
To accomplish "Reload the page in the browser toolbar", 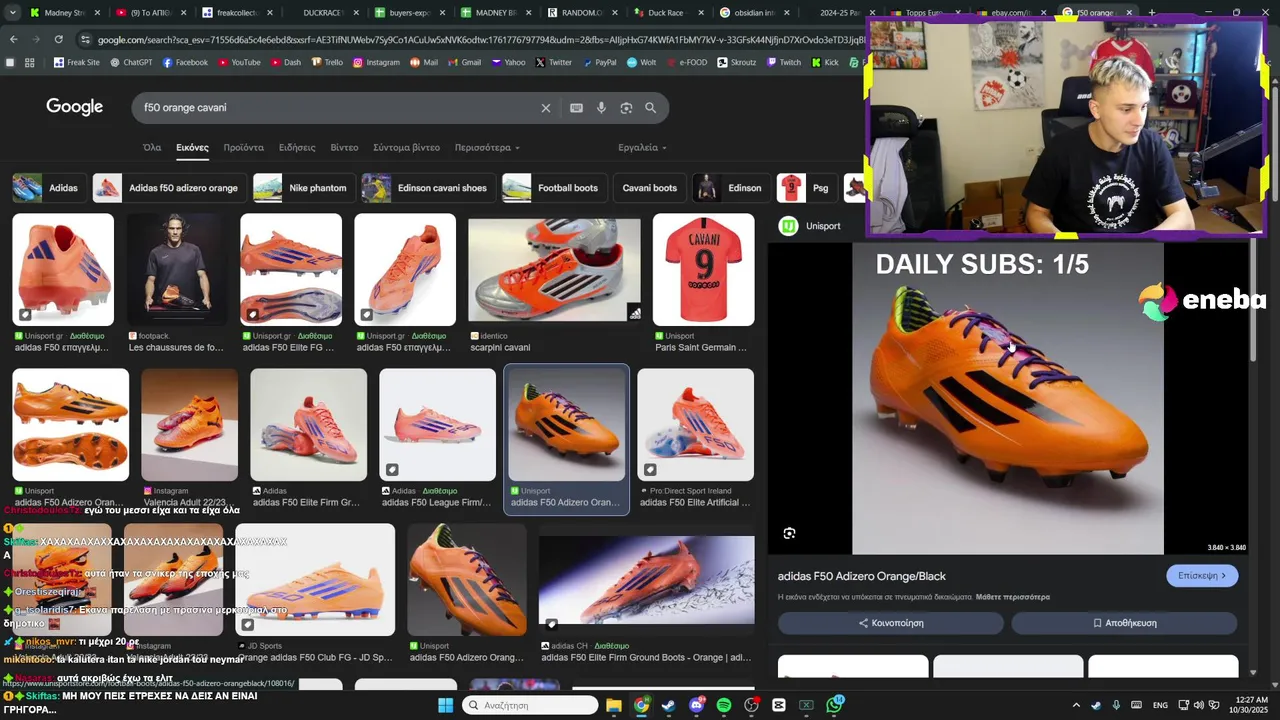I will click(x=58, y=39).
